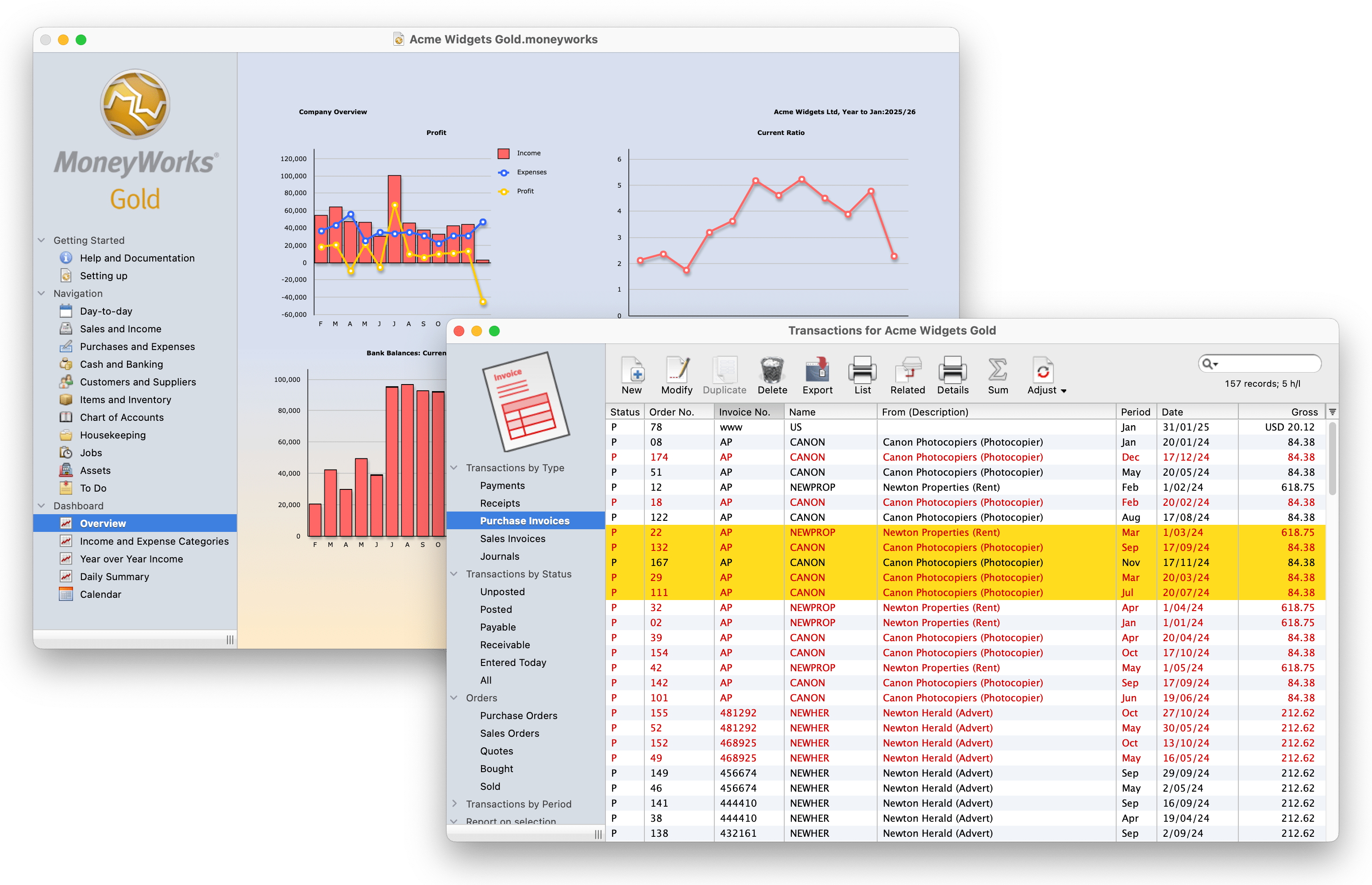
Task: Select Purchase Orders under Orders
Action: tap(518, 716)
